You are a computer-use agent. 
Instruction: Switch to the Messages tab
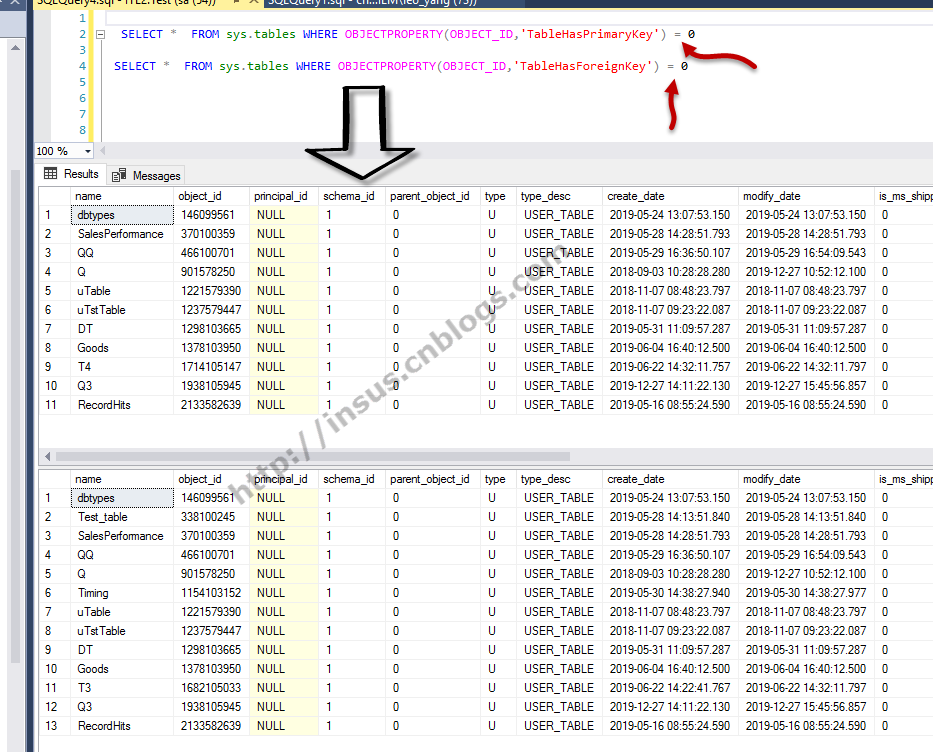[146, 176]
